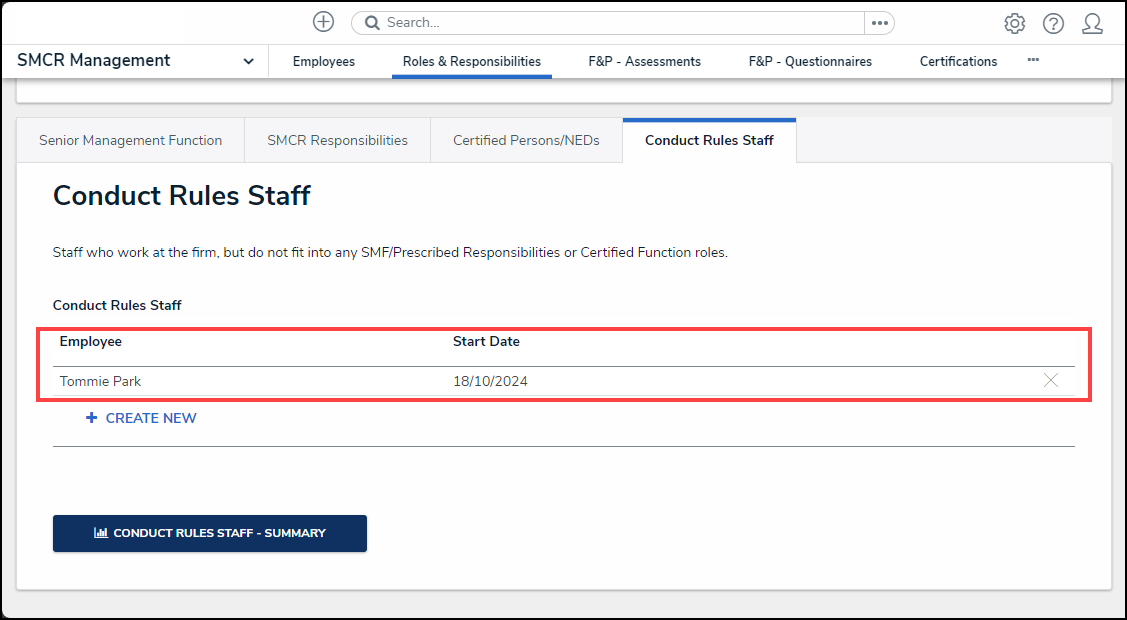Delete Tommie Park using the X icon
Viewport: 1127px width, 620px height.
[1050, 381]
